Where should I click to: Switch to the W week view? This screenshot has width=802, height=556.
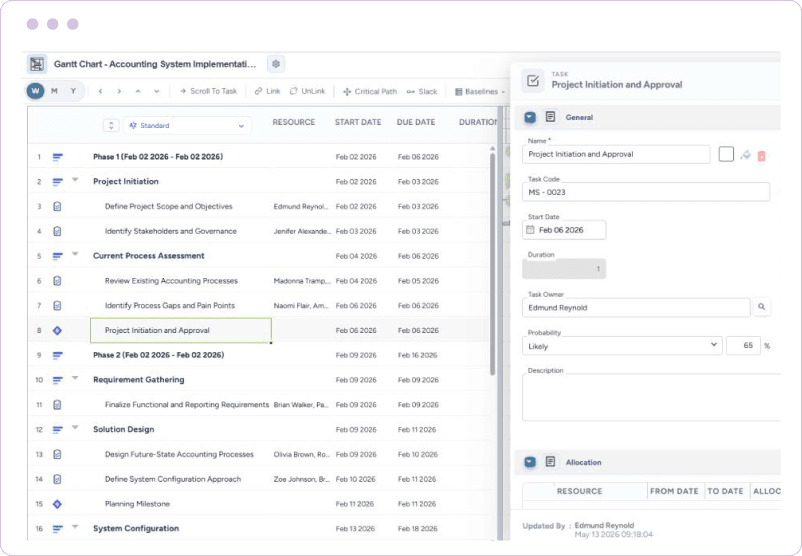coord(35,91)
